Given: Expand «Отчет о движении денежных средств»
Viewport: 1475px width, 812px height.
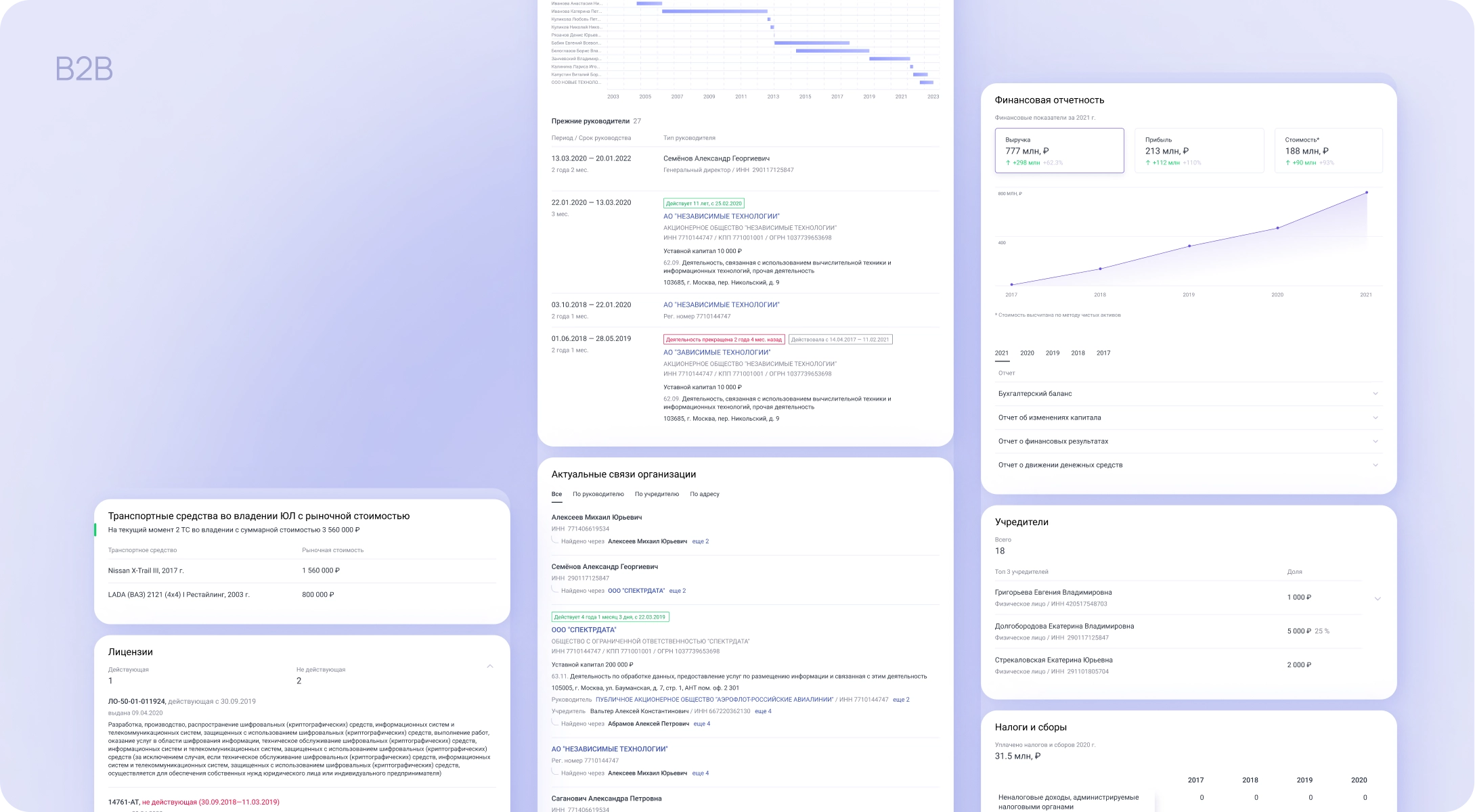Looking at the screenshot, I should point(1187,465).
